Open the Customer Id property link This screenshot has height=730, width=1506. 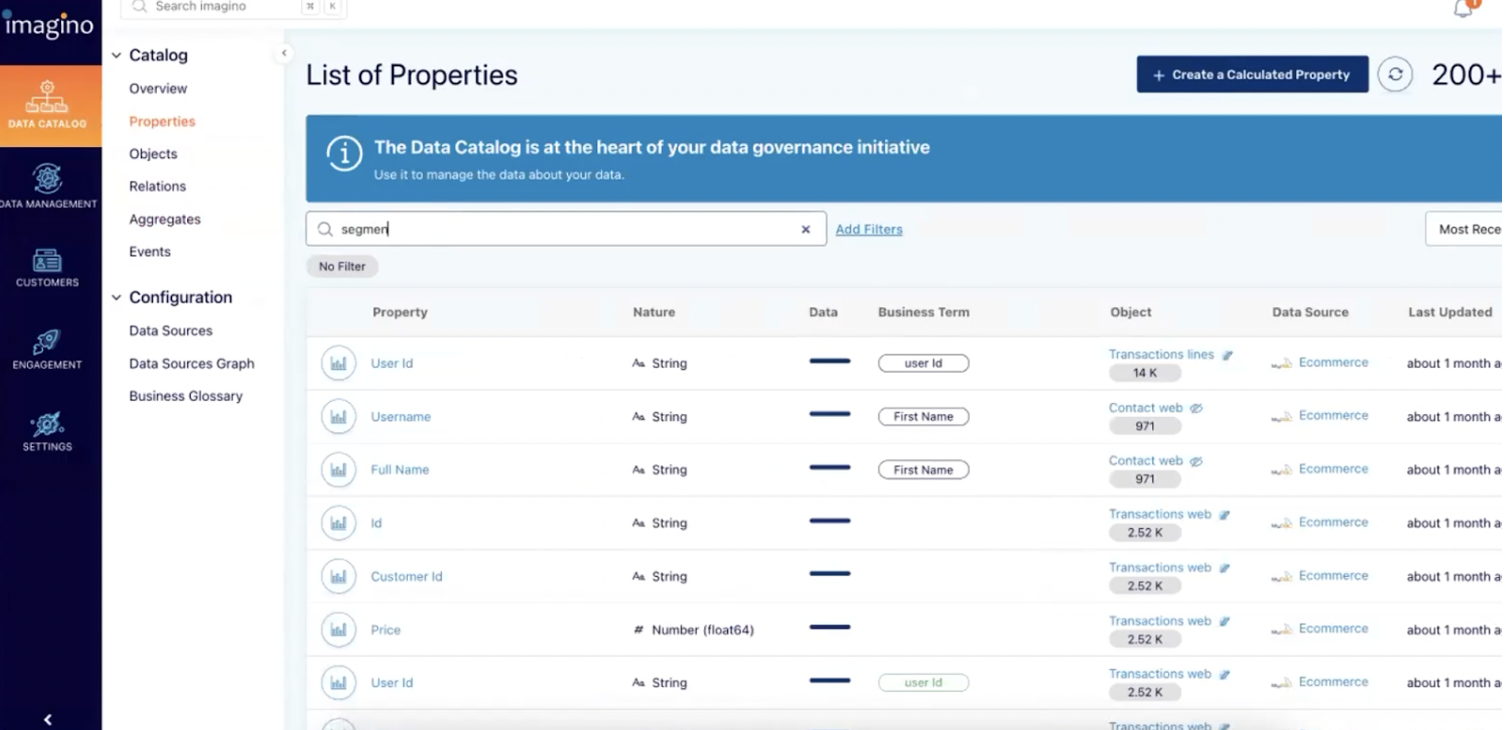[x=407, y=577]
